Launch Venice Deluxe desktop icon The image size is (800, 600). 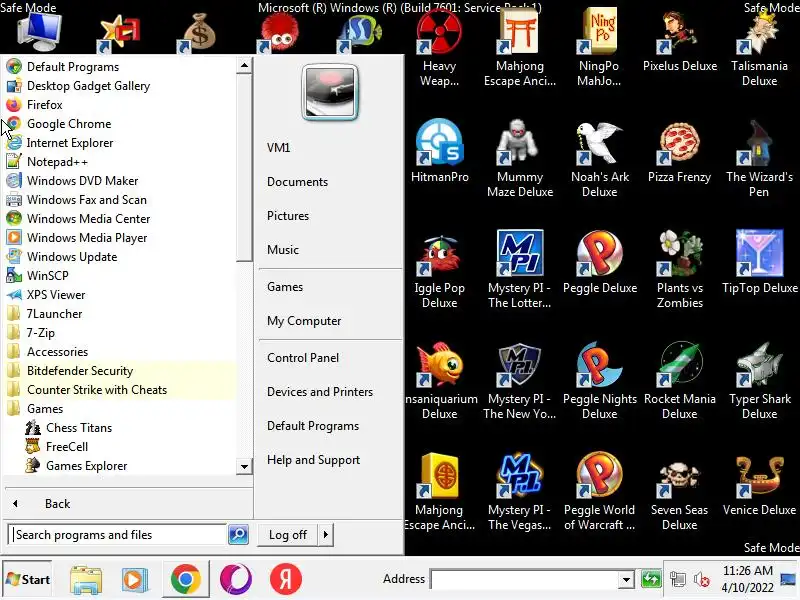[x=759, y=485]
